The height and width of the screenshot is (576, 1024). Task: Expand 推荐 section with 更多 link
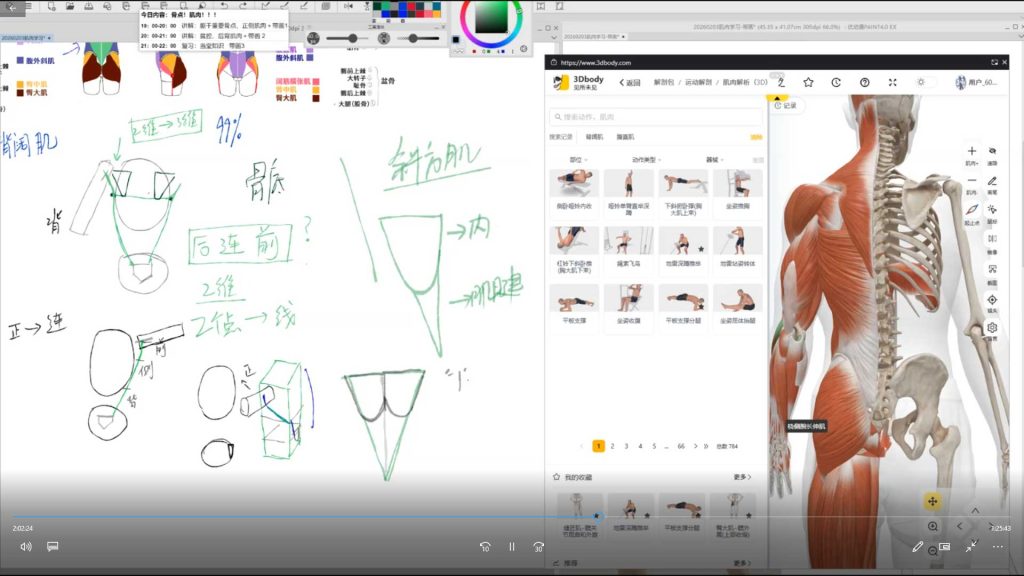coord(743,563)
